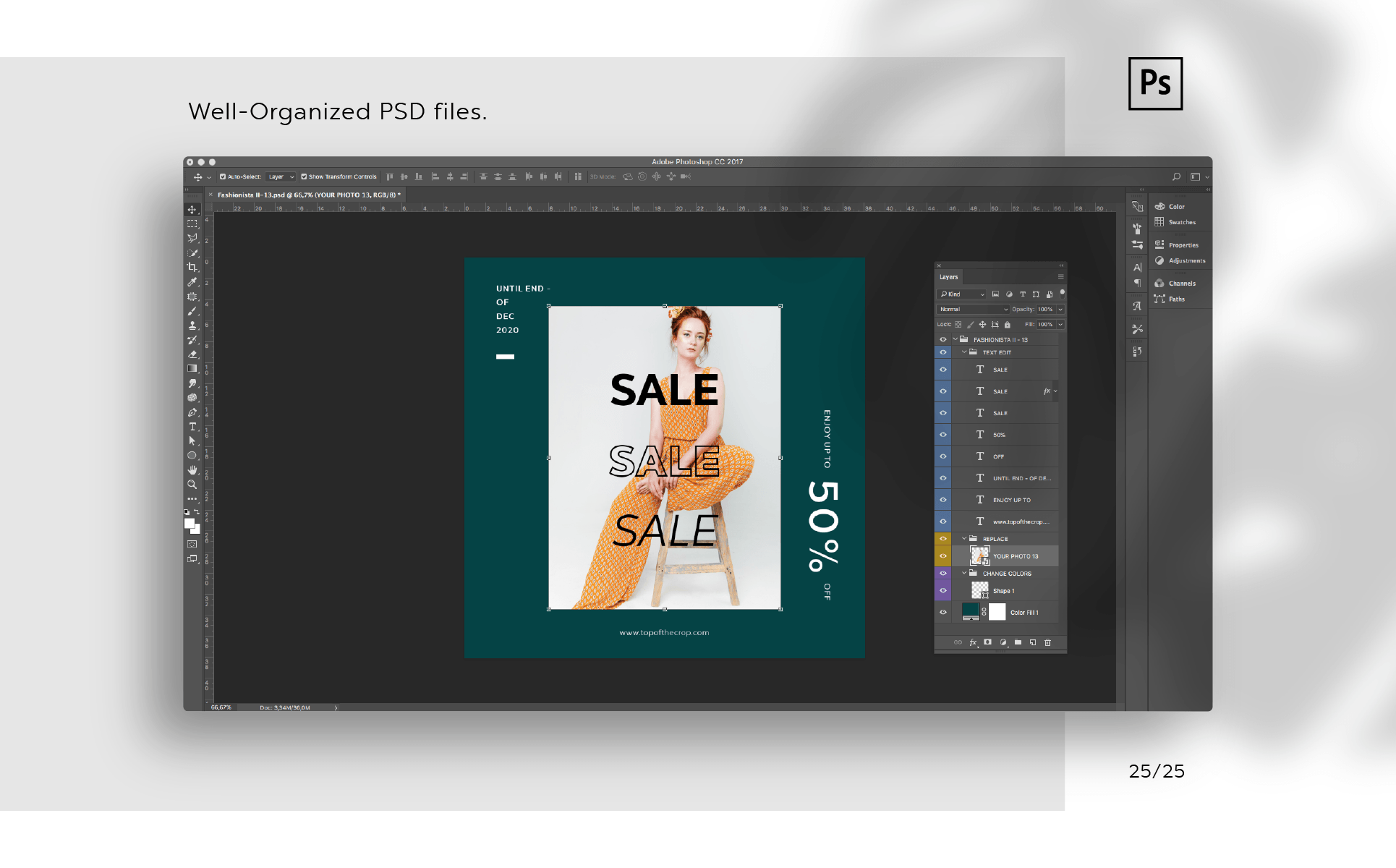Collapse the REPLACE group
This screenshot has width=1396, height=868.
click(x=964, y=539)
